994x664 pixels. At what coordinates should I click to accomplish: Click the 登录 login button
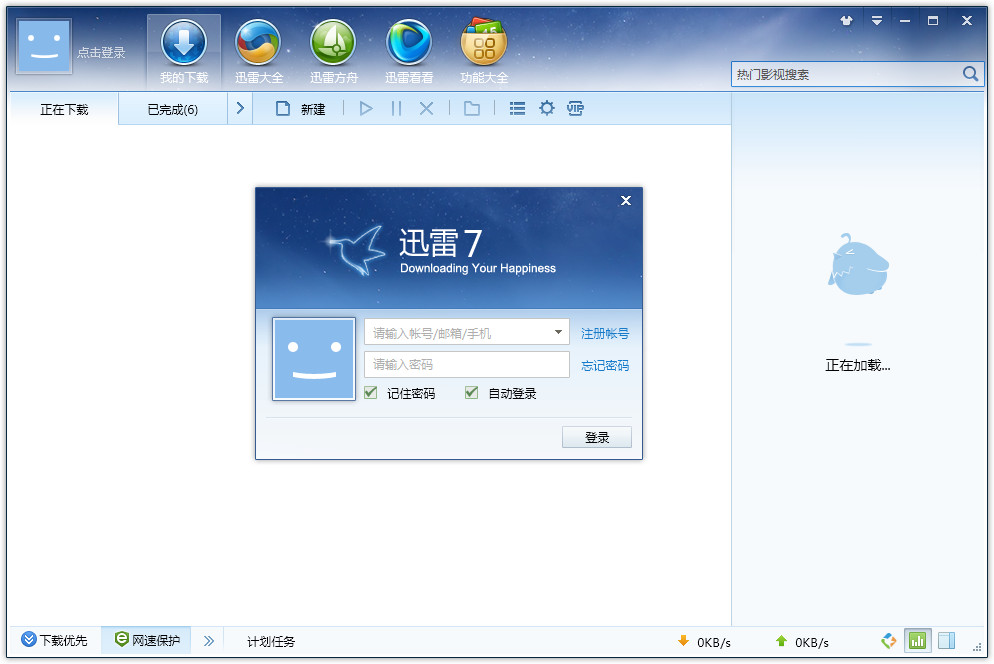tap(597, 437)
